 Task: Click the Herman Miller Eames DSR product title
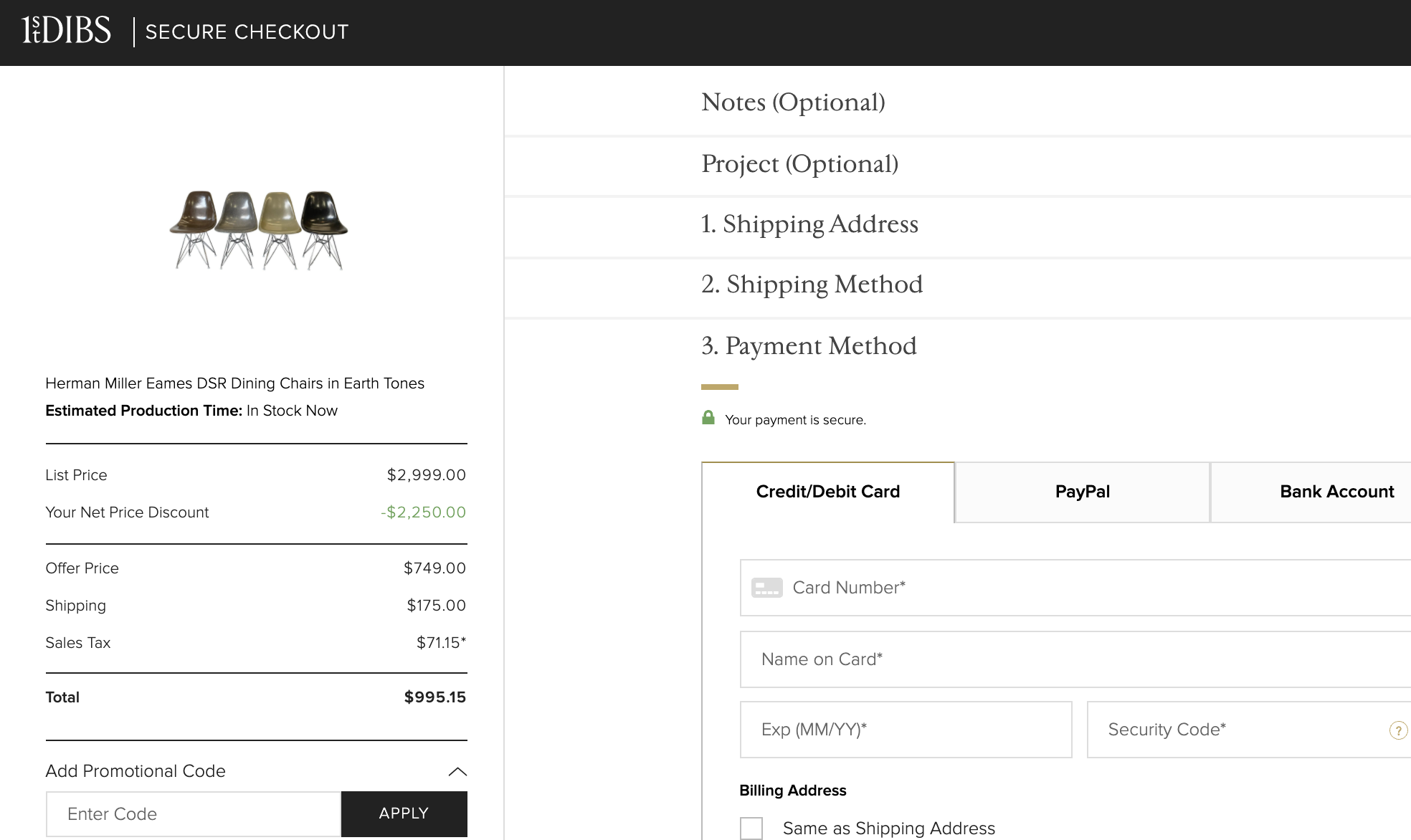(234, 383)
